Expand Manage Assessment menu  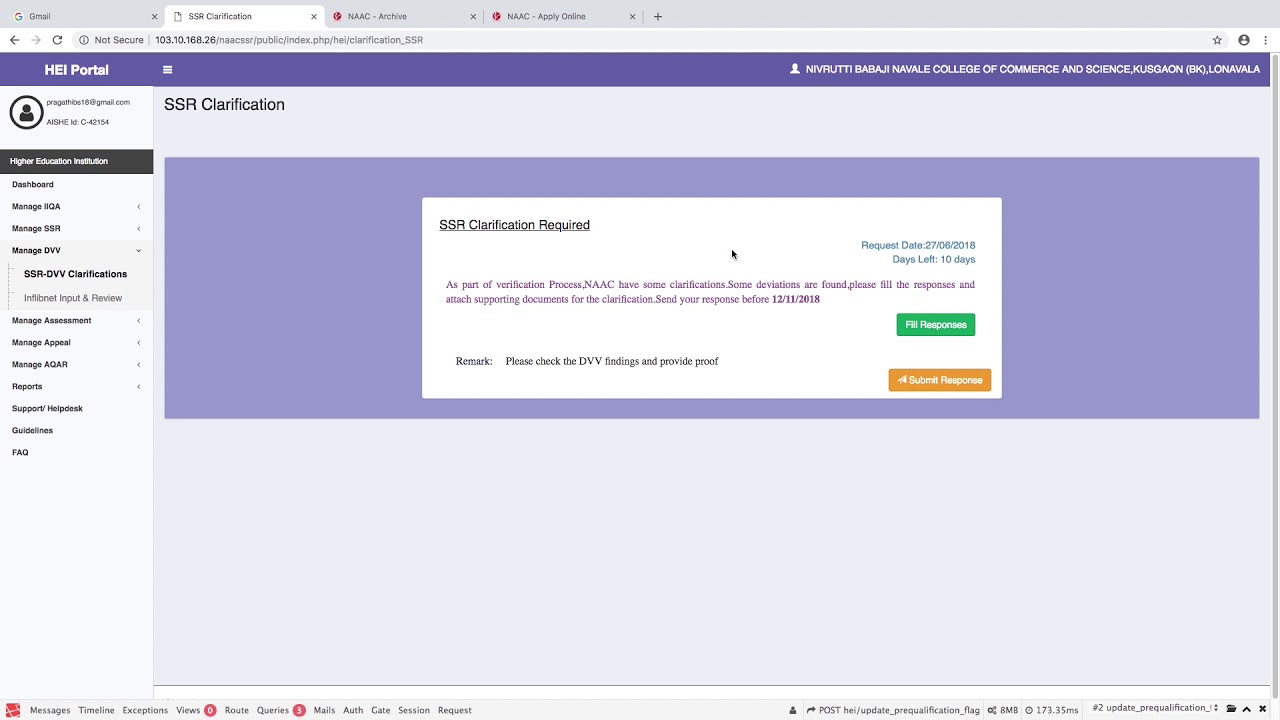click(76, 320)
